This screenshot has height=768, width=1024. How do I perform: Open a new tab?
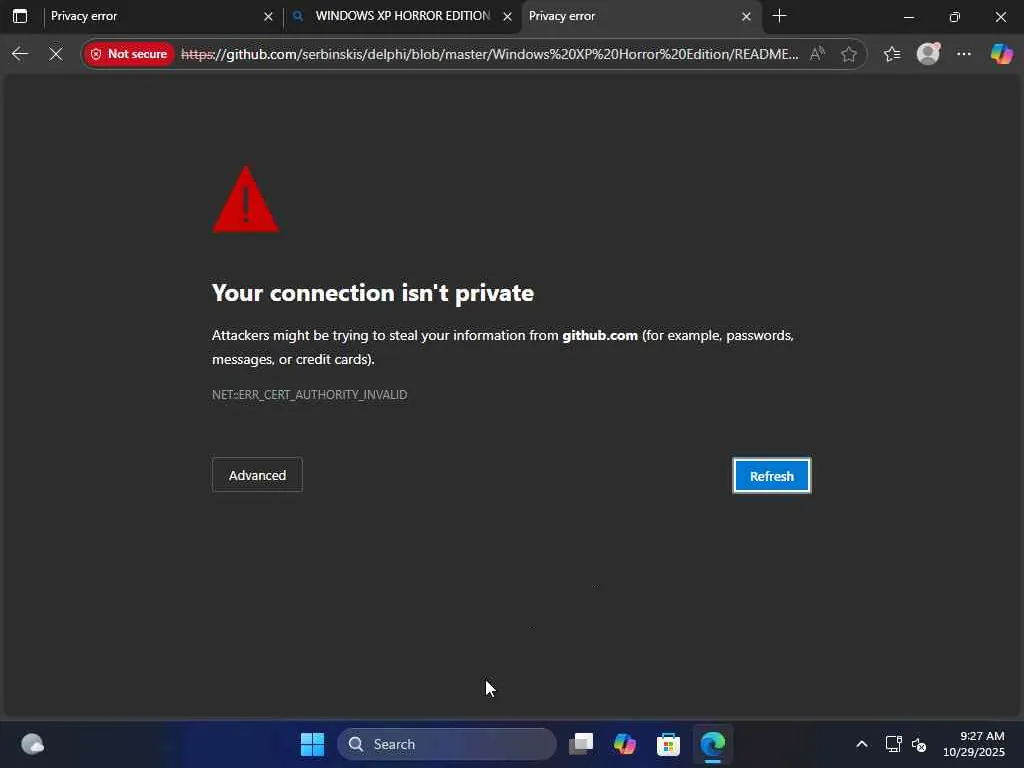point(779,16)
